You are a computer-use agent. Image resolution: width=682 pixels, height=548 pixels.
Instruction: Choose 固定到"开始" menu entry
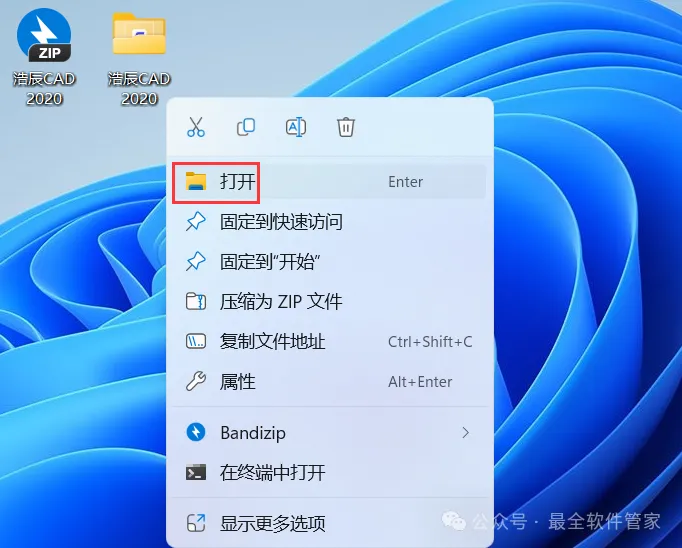coord(329,262)
